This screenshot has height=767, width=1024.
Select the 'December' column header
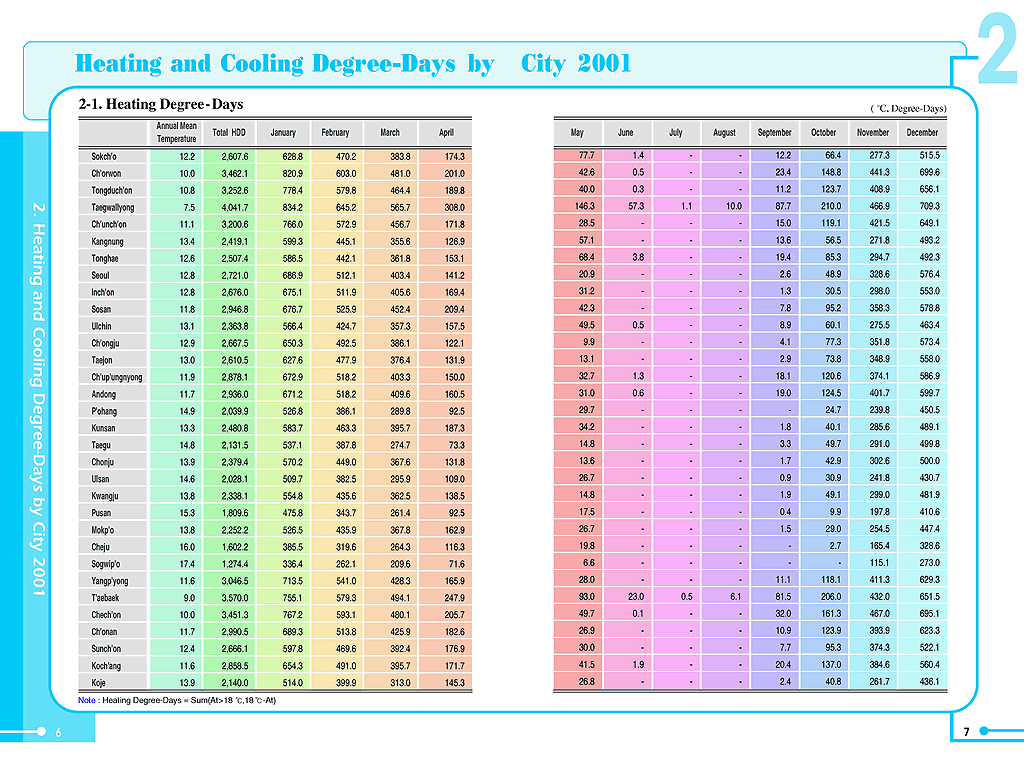point(922,132)
